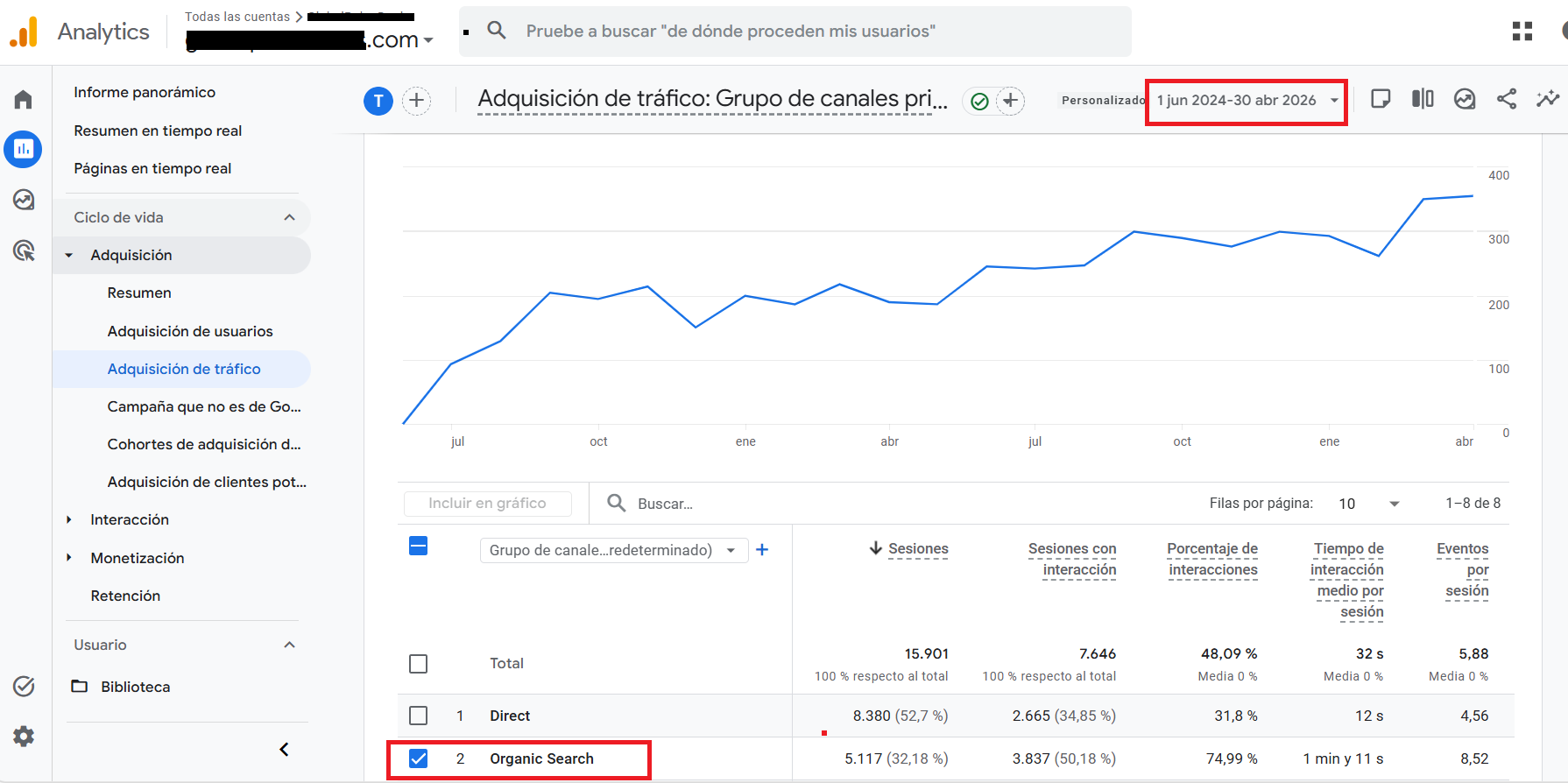Click the Incluir en gráfico button
This screenshot has height=783, width=1568.
pos(488,504)
